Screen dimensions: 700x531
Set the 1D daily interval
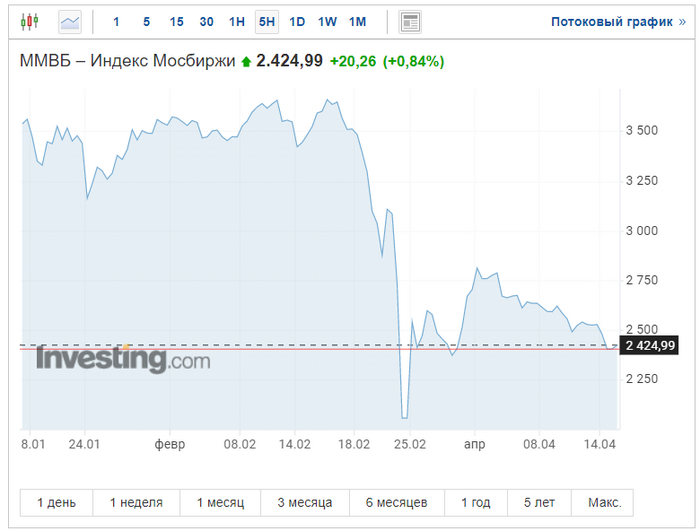297,21
